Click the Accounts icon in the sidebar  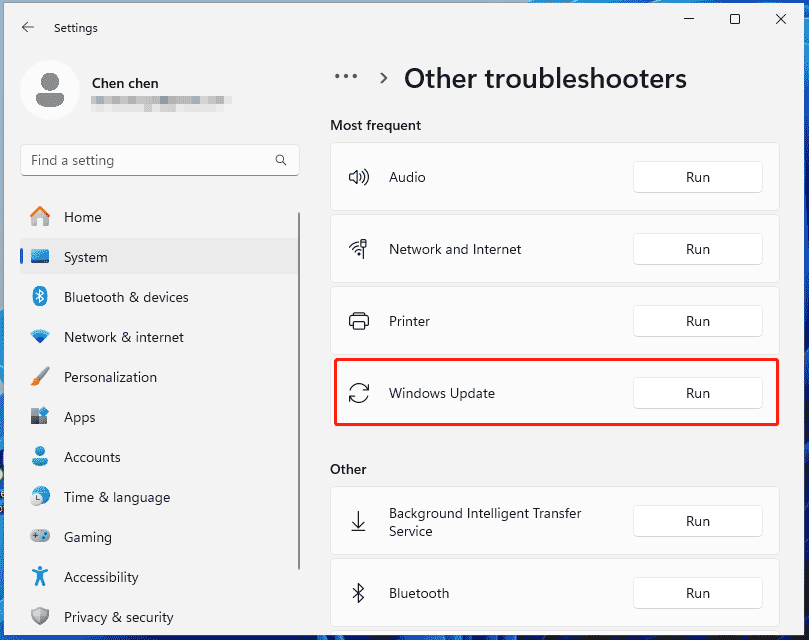tap(40, 457)
